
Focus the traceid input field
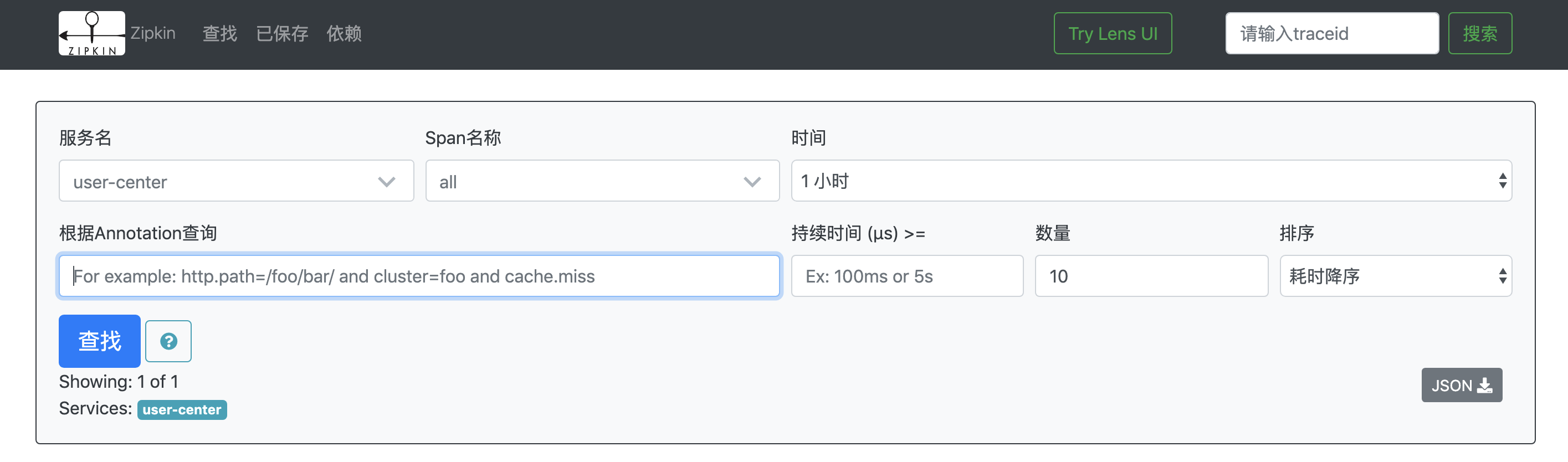[1332, 33]
